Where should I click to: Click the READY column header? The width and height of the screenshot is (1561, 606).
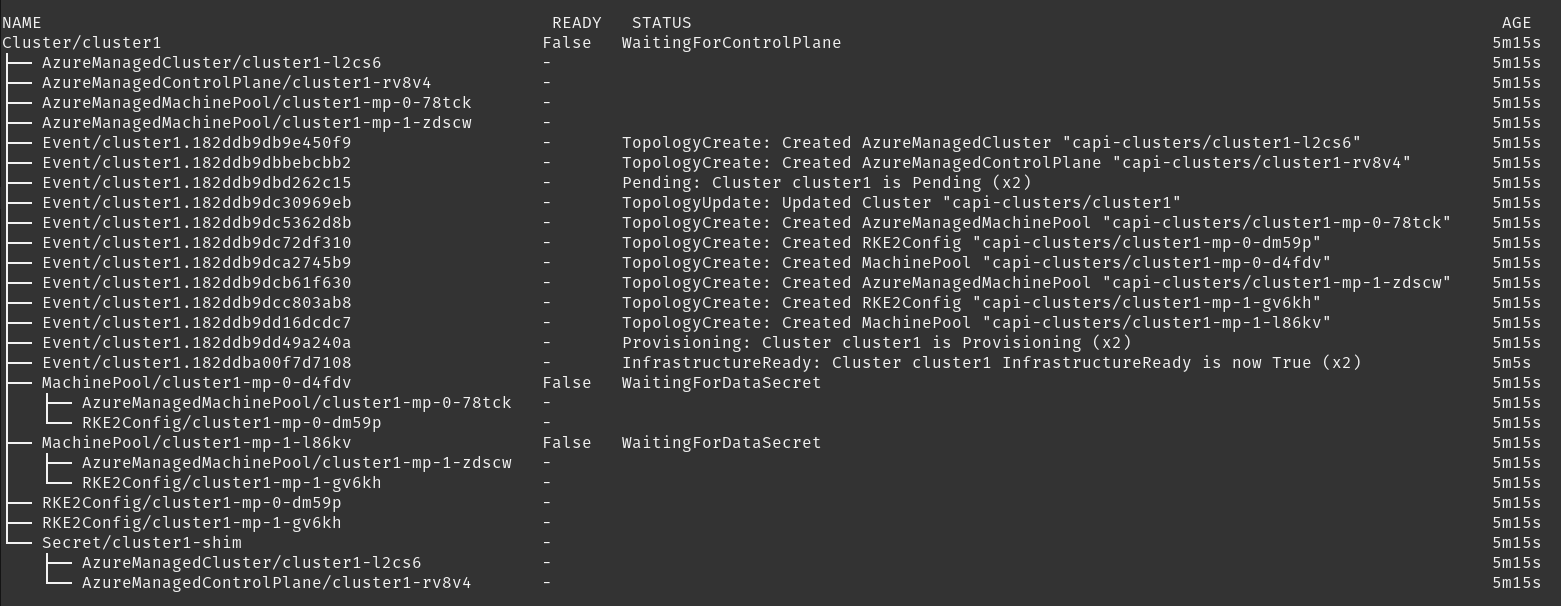[577, 23]
